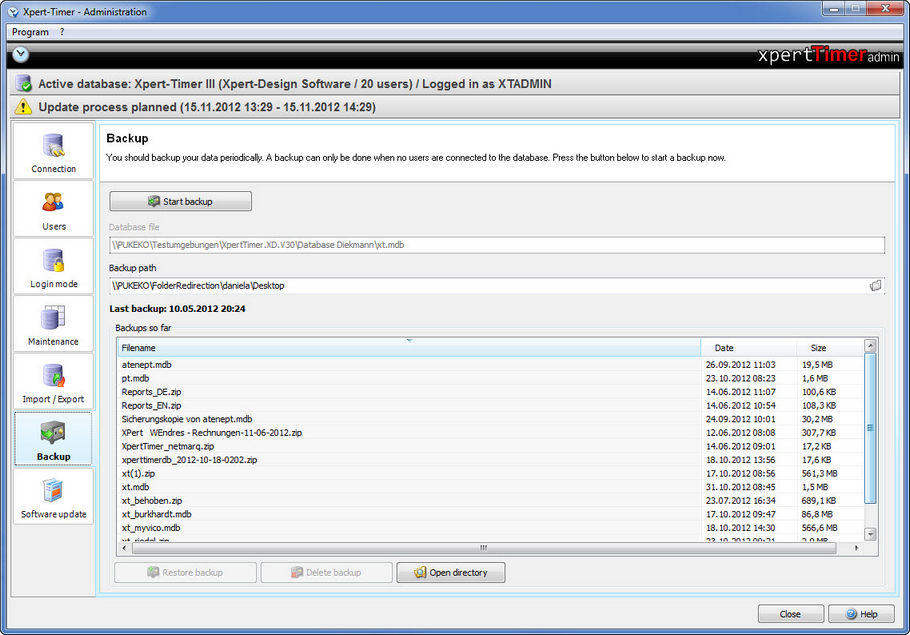
Task: Click the yellow update warning icon
Action: click(x=23, y=107)
